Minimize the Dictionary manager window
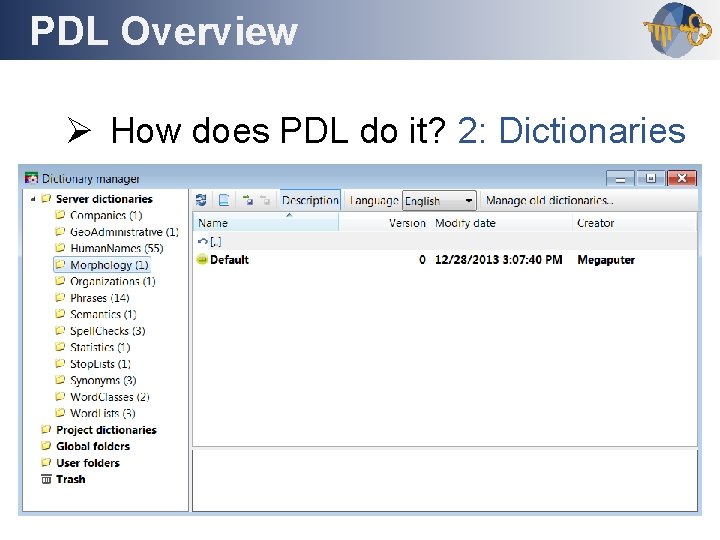The image size is (720, 540). 620,178
